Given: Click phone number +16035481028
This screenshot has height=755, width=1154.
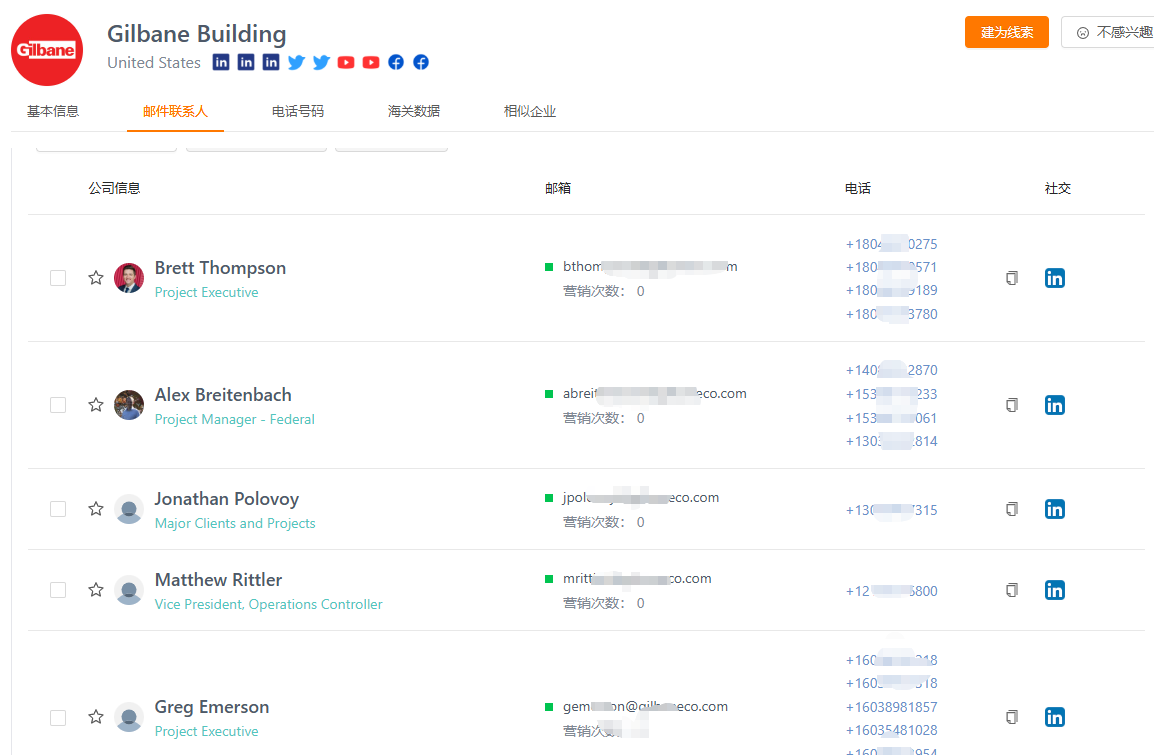Looking at the screenshot, I should [x=891, y=730].
